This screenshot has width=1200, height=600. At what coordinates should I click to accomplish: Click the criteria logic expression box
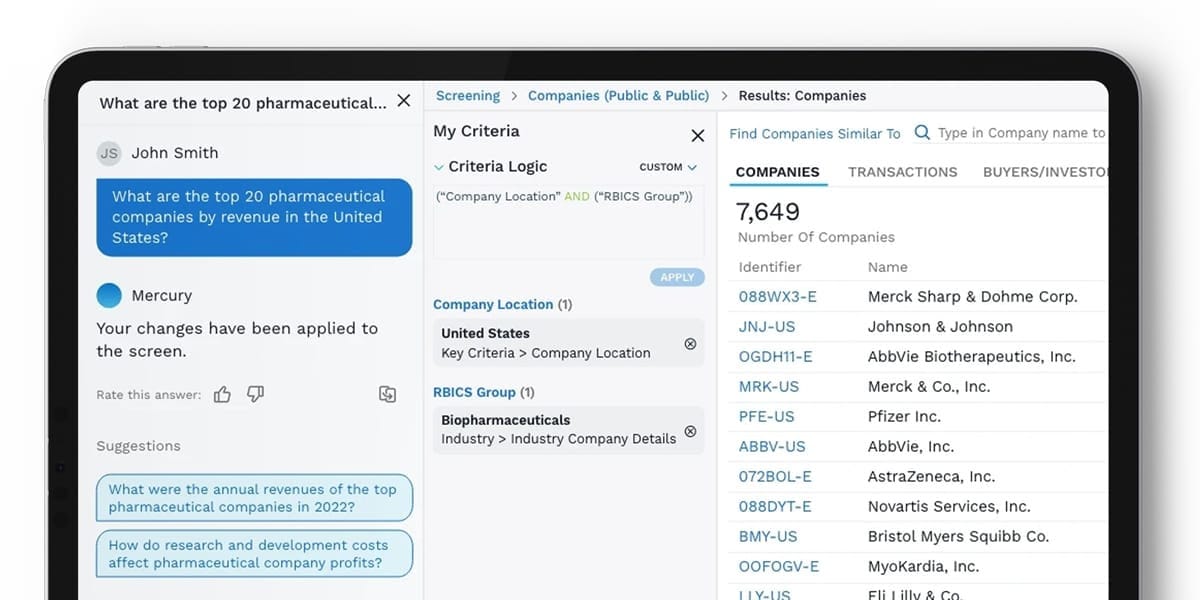click(x=568, y=221)
